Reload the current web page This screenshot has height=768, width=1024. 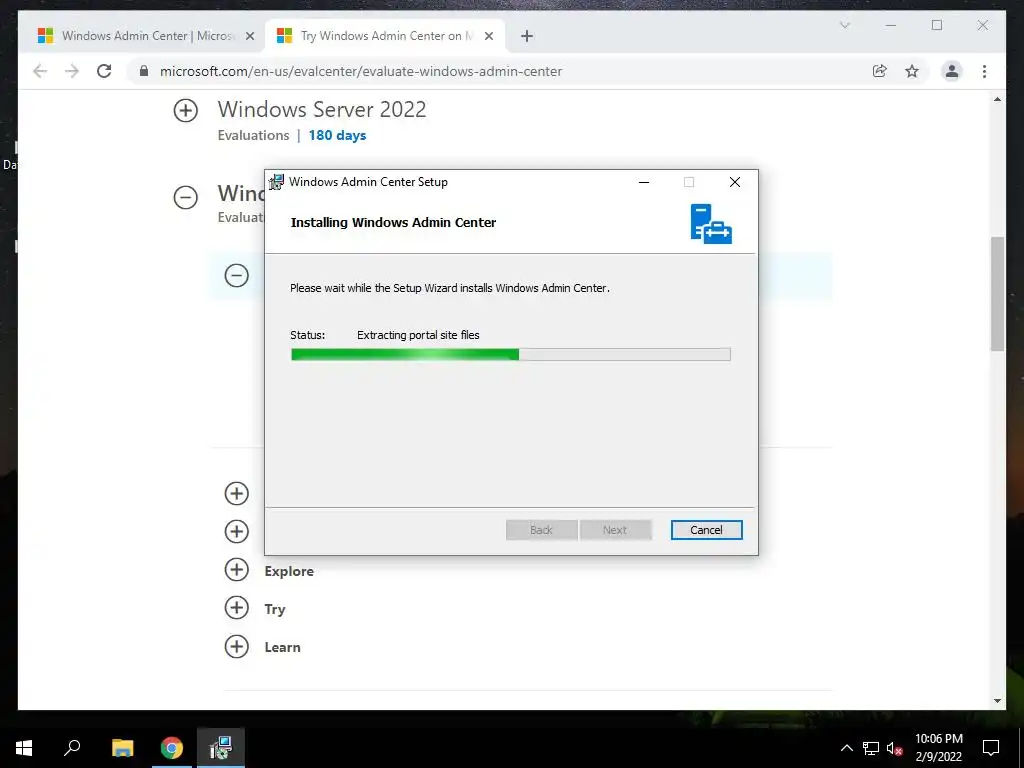pyautogui.click(x=104, y=71)
